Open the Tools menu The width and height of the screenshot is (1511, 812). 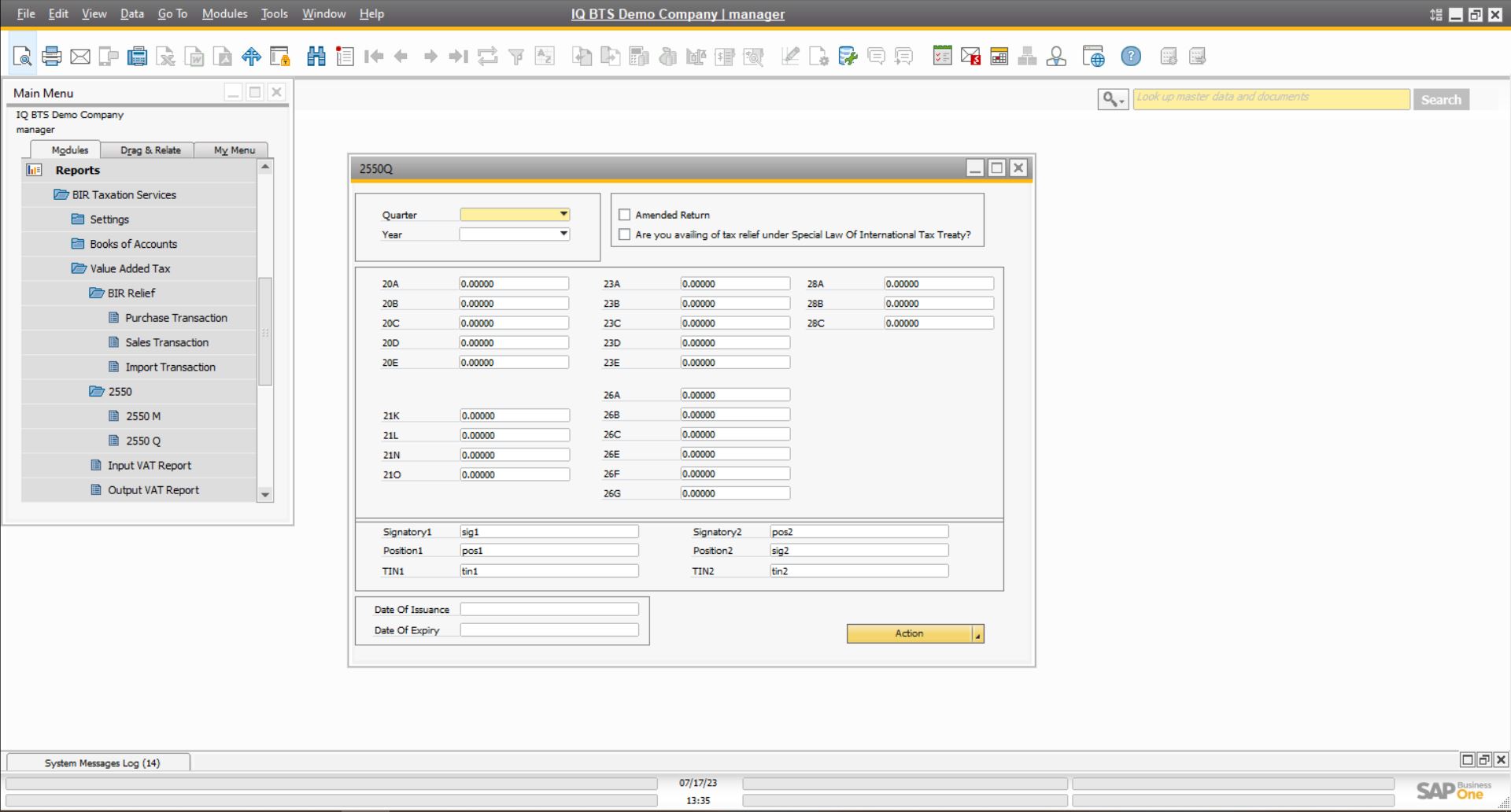(x=275, y=14)
